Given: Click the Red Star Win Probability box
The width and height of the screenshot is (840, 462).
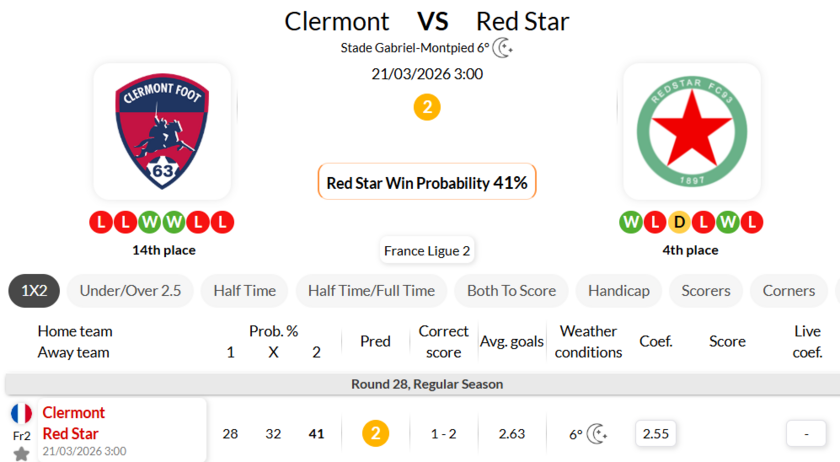Looking at the screenshot, I should point(427,182).
